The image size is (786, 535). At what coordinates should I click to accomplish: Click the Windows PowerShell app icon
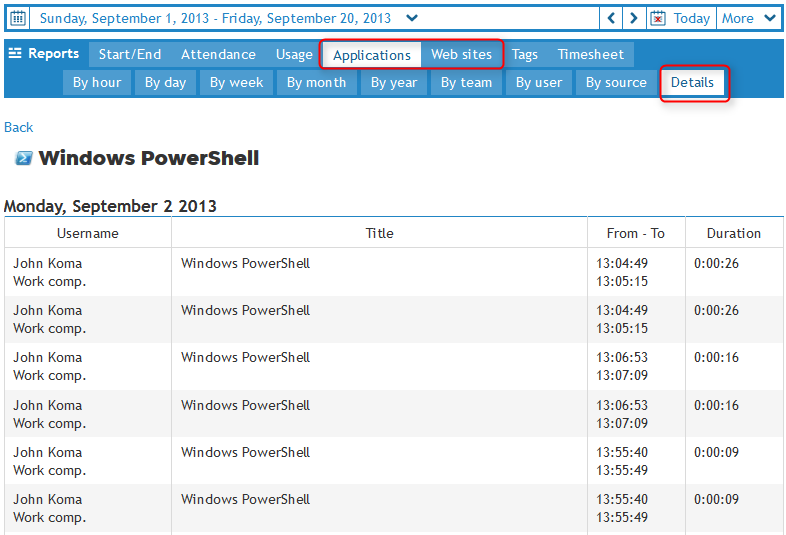pyautogui.click(x=24, y=158)
